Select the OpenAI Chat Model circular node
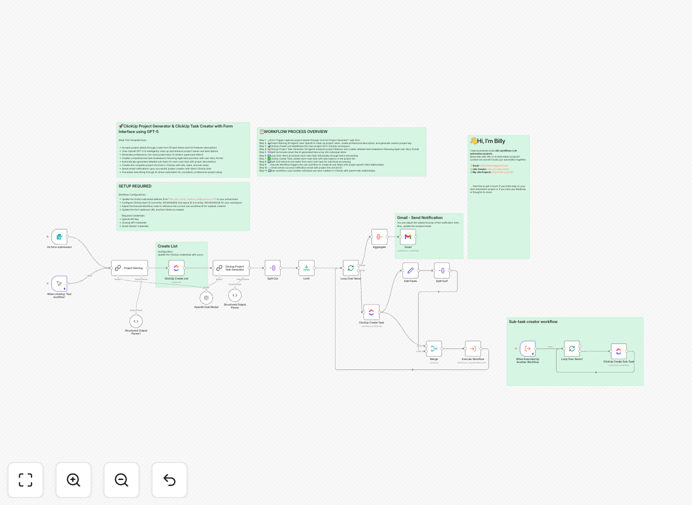This screenshot has width=692, height=505. [x=206, y=298]
